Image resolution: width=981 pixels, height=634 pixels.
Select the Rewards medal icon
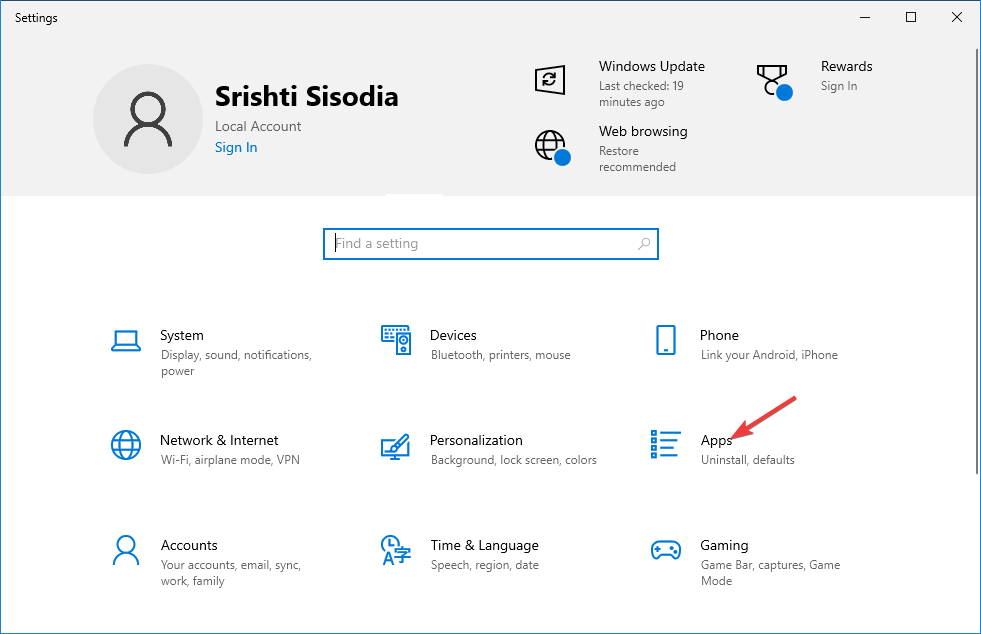coord(774,82)
